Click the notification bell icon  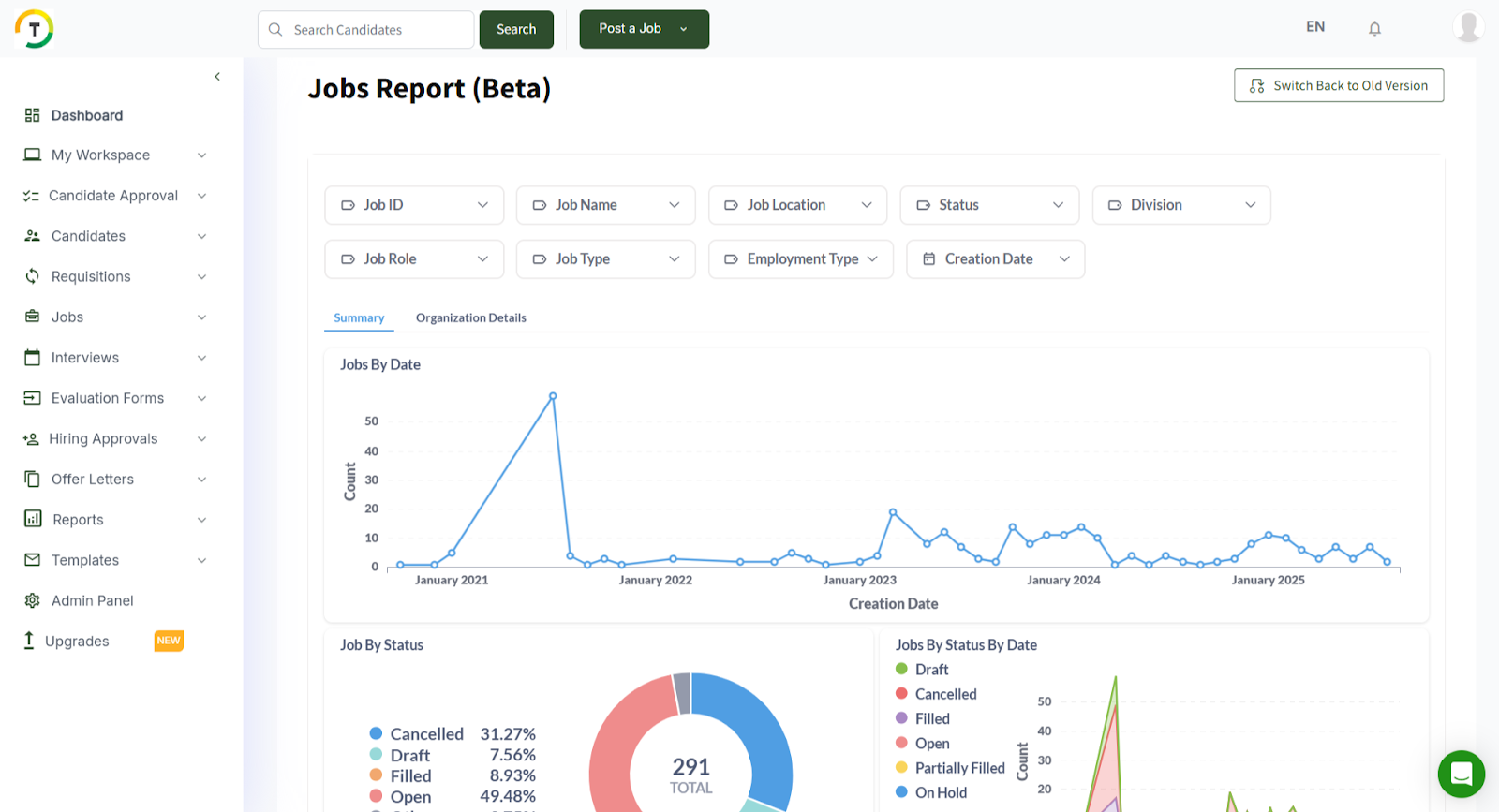tap(1374, 28)
